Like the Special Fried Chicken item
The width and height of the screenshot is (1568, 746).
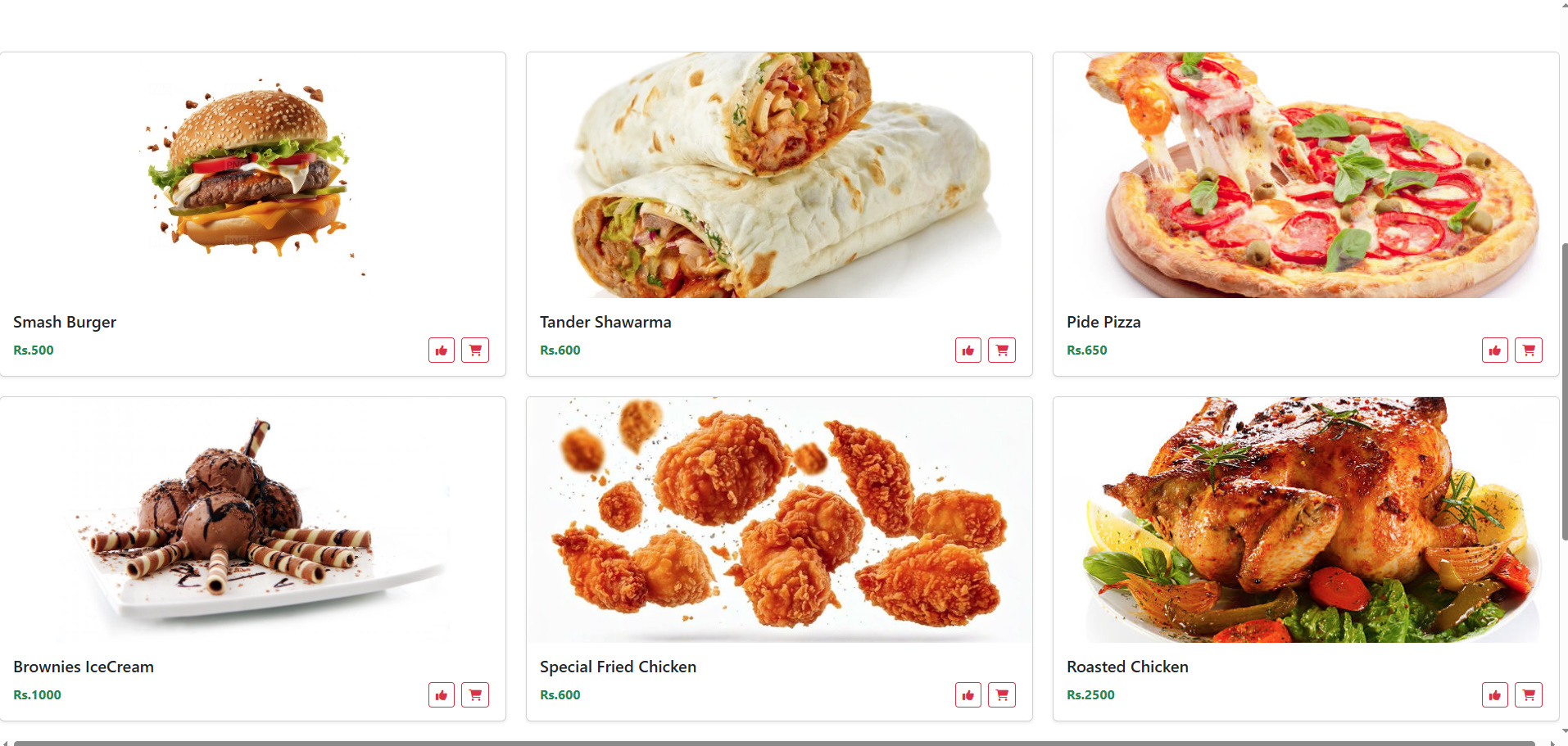(x=968, y=695)
